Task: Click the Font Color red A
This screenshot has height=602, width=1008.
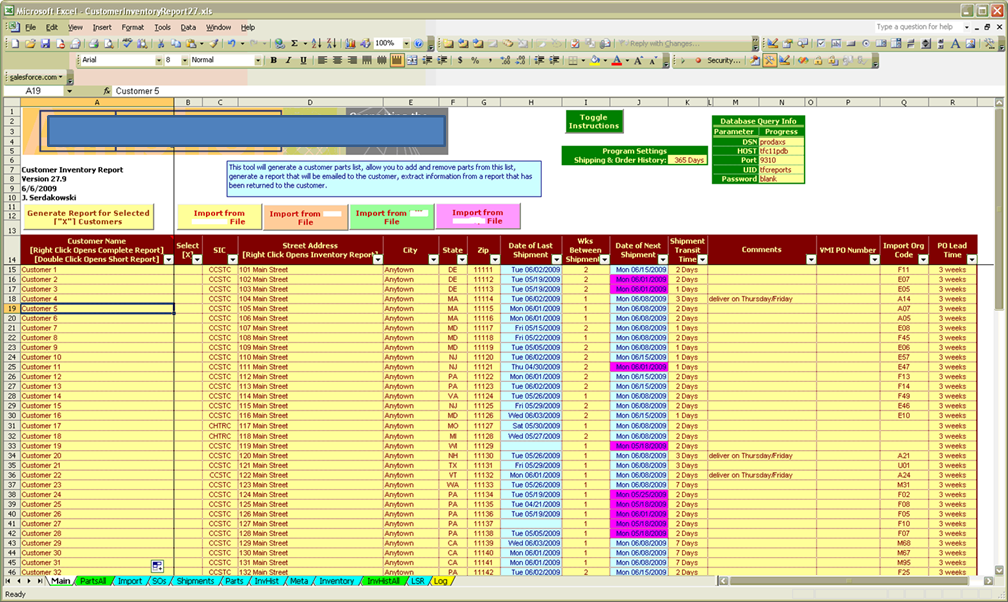Action: [x=616, y=60]
